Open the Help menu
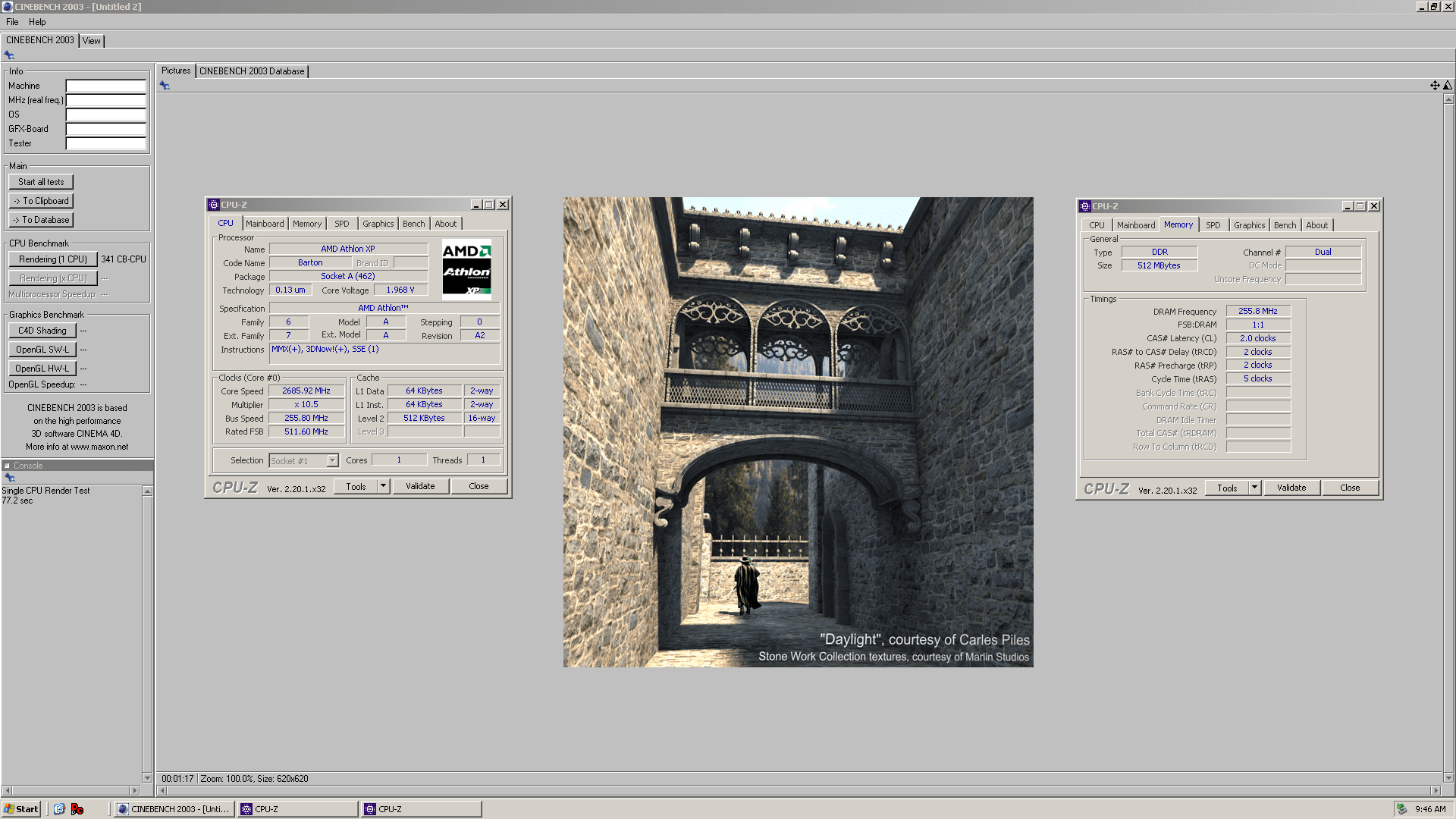 pos(37,22)
